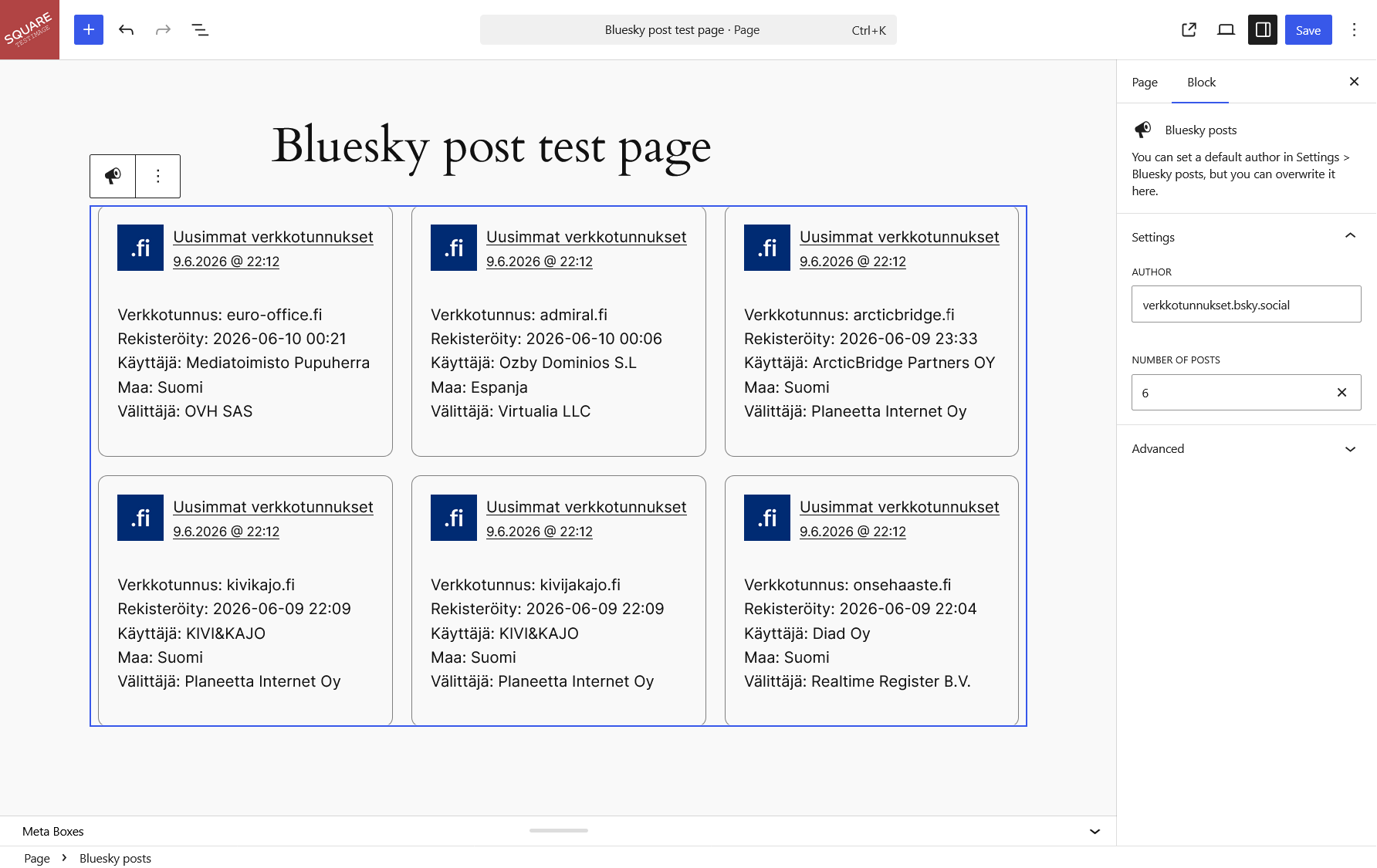Switch to the Page tab

1145,83
